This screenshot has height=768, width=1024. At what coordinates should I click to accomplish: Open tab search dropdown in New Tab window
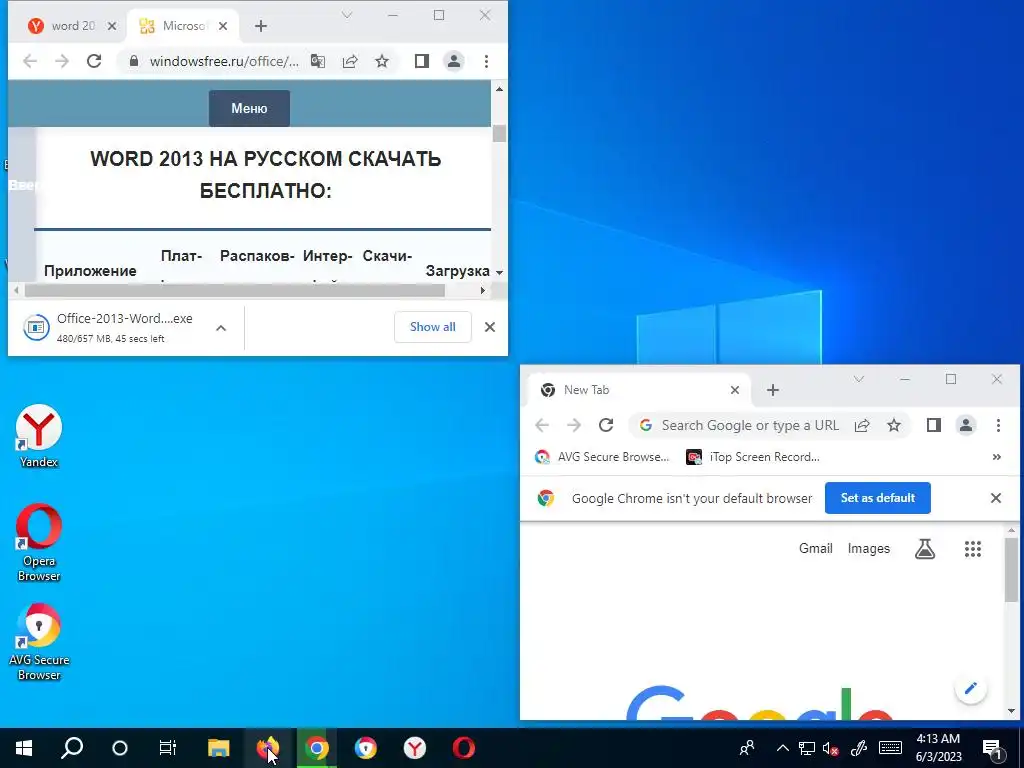(859, 379)
